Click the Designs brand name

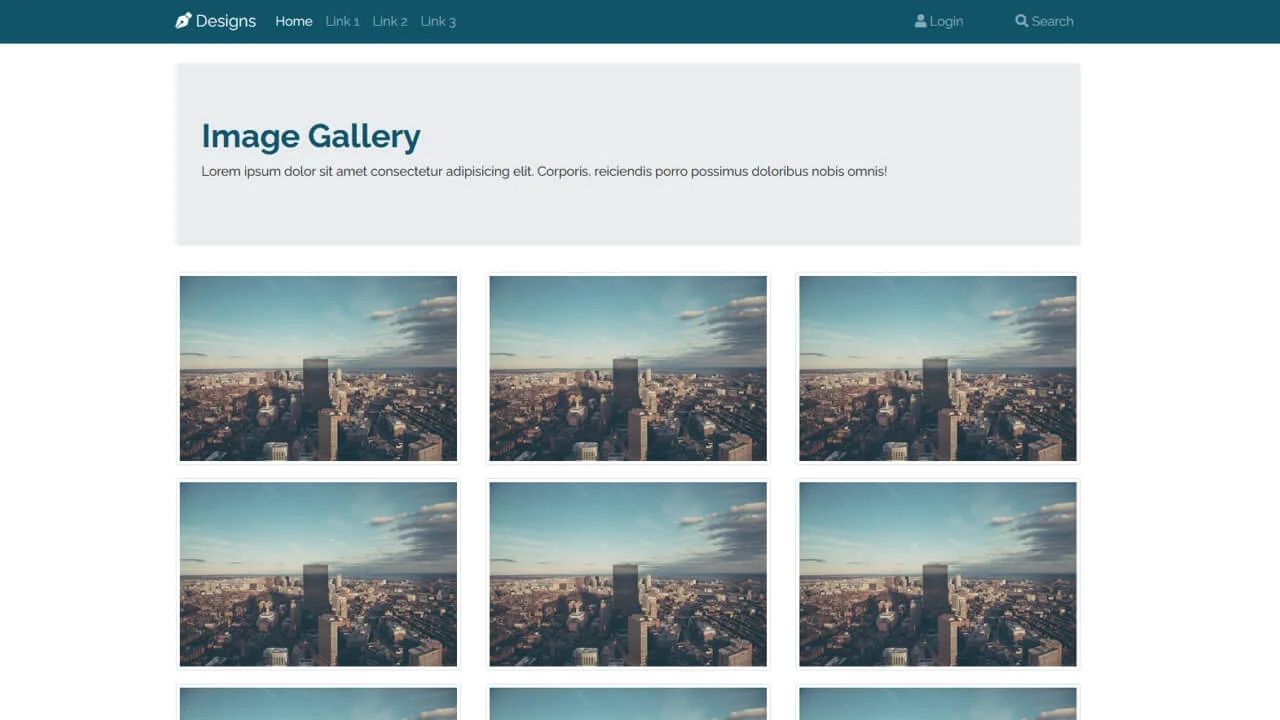(x=226, y=21)
